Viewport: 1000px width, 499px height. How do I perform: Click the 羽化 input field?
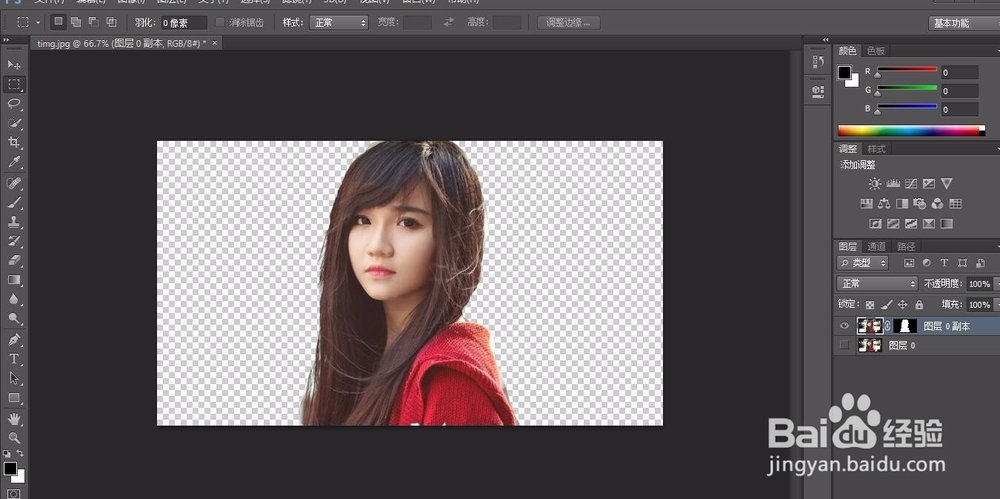[184, 22]
